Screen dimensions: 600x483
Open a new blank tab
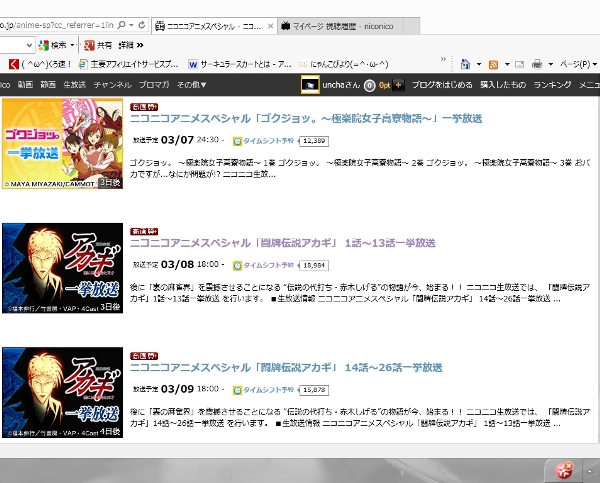tap(411, 26)
